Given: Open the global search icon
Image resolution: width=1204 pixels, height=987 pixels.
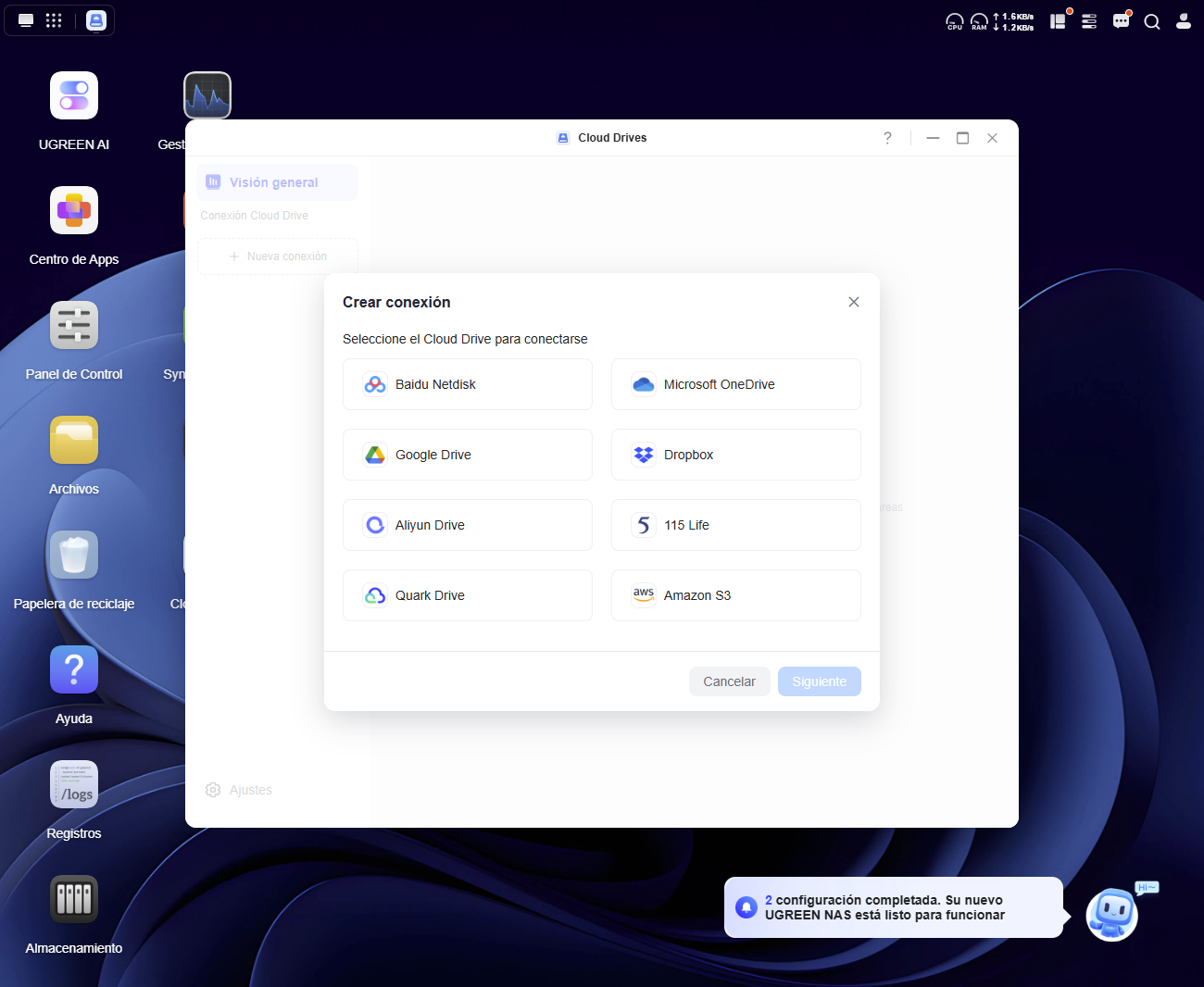Looking at the screenshot, I should pyautogui.click(x=1152, y=21).
